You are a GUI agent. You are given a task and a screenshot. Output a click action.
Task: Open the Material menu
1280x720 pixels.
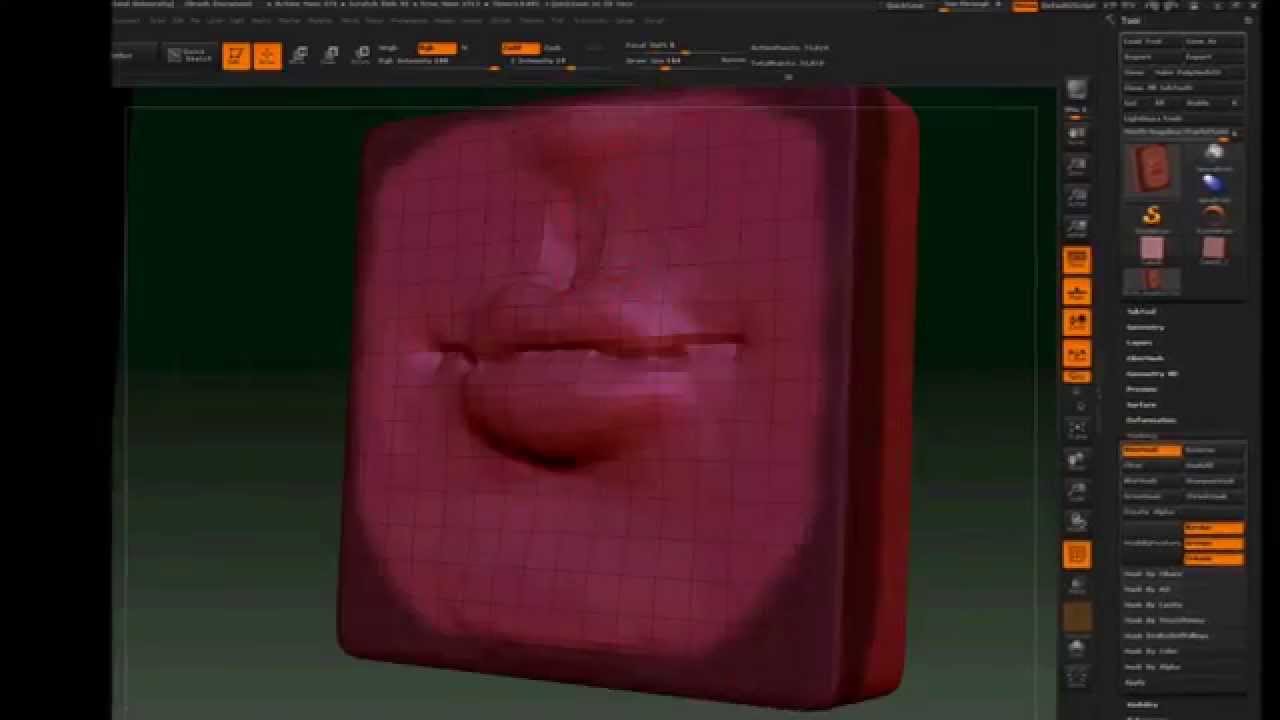[320, 20]
